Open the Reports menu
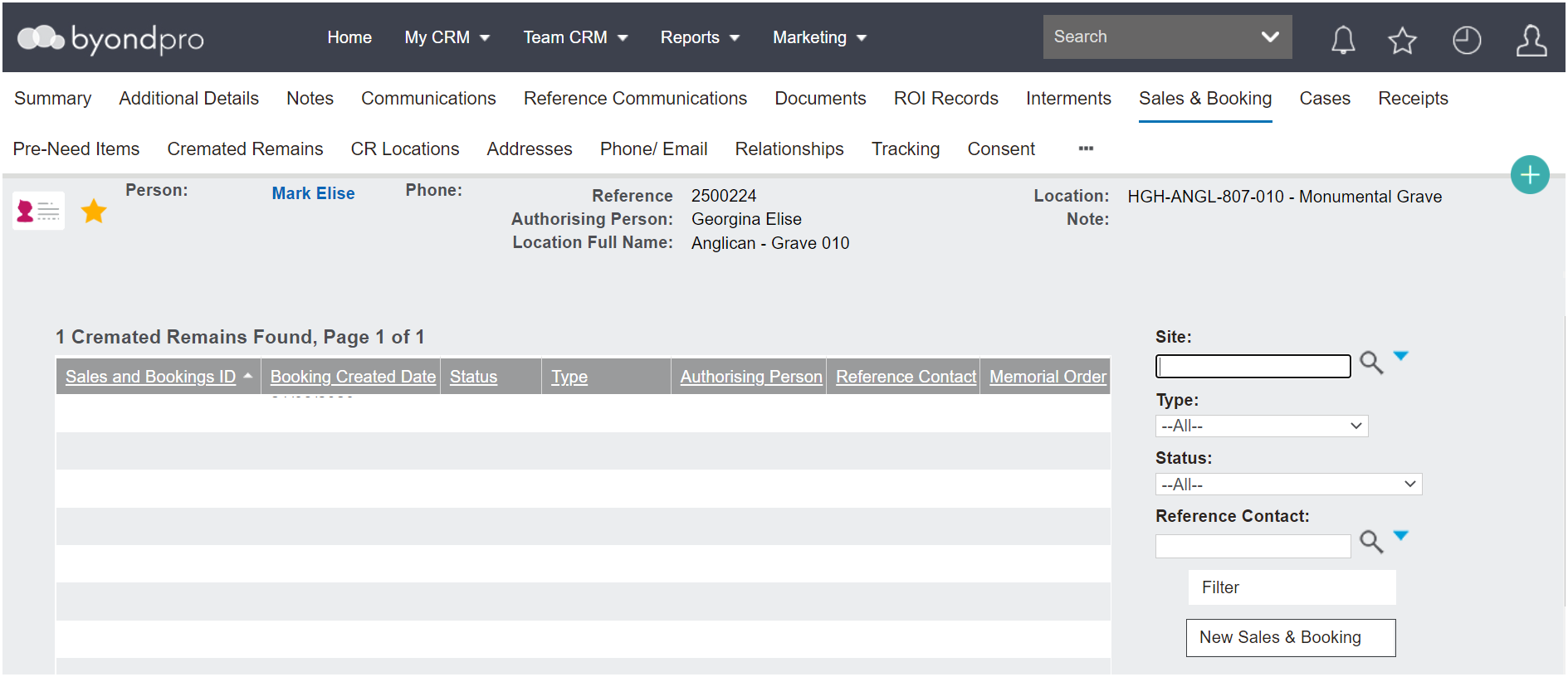Viewport: 1568px width, 677px height. 700,37
